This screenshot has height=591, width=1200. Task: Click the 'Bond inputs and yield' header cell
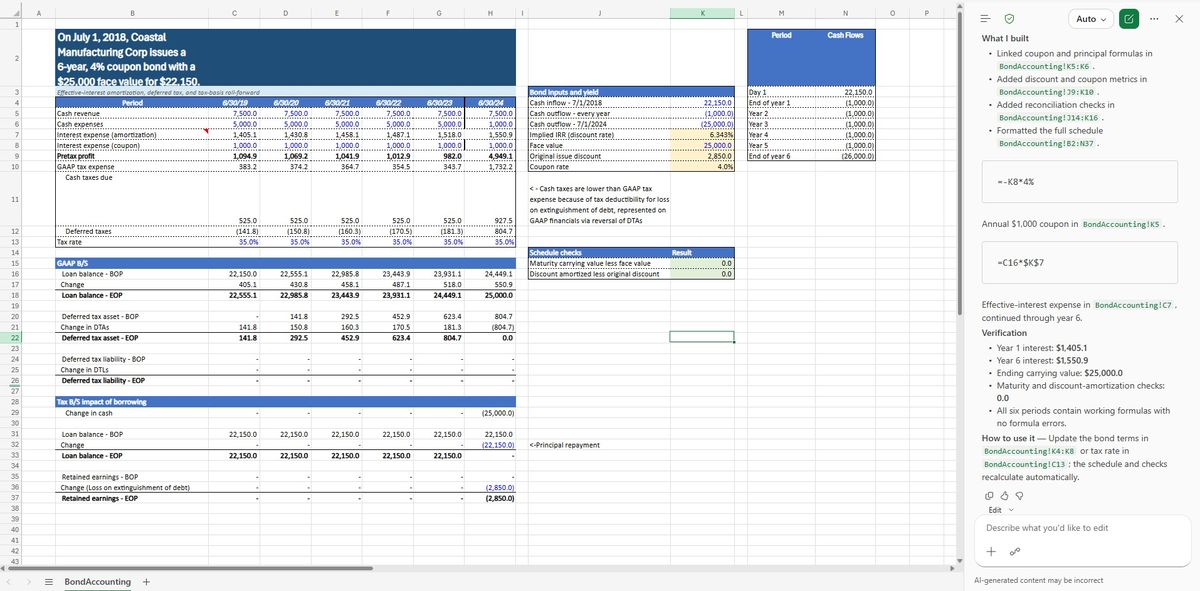[598, 92]
